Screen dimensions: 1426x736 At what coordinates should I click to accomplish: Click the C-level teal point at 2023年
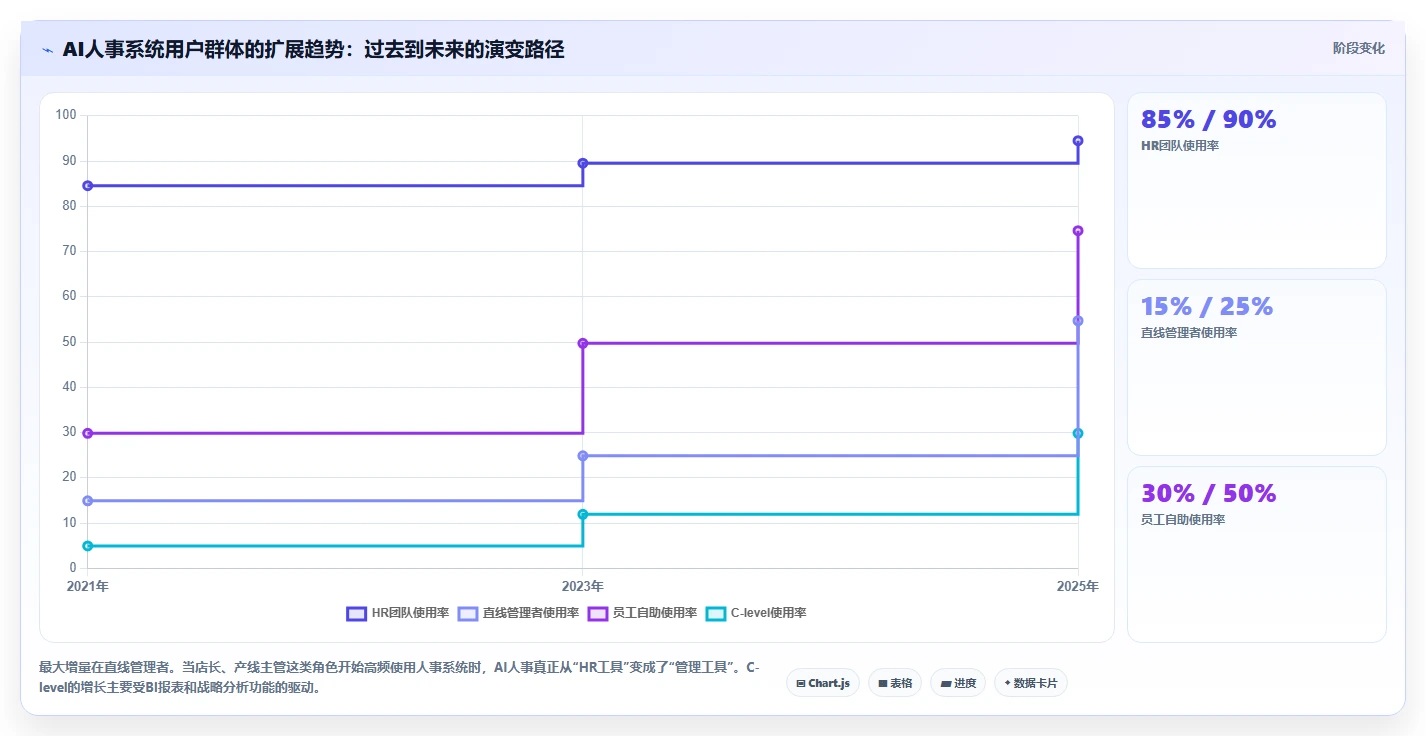(583, 514)
